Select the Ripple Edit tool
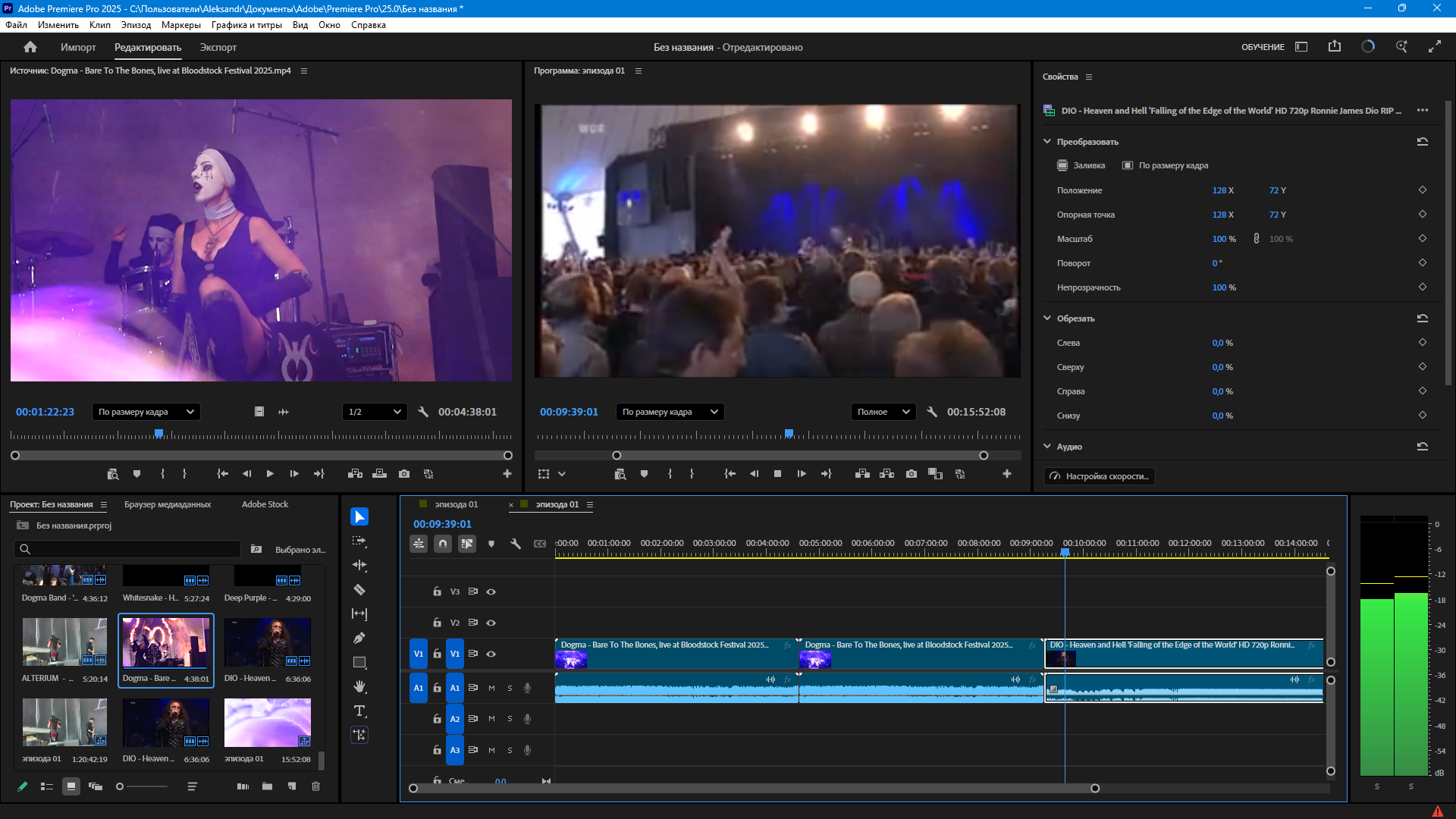This screenshot has width=1456, height=819. [359, 565]
